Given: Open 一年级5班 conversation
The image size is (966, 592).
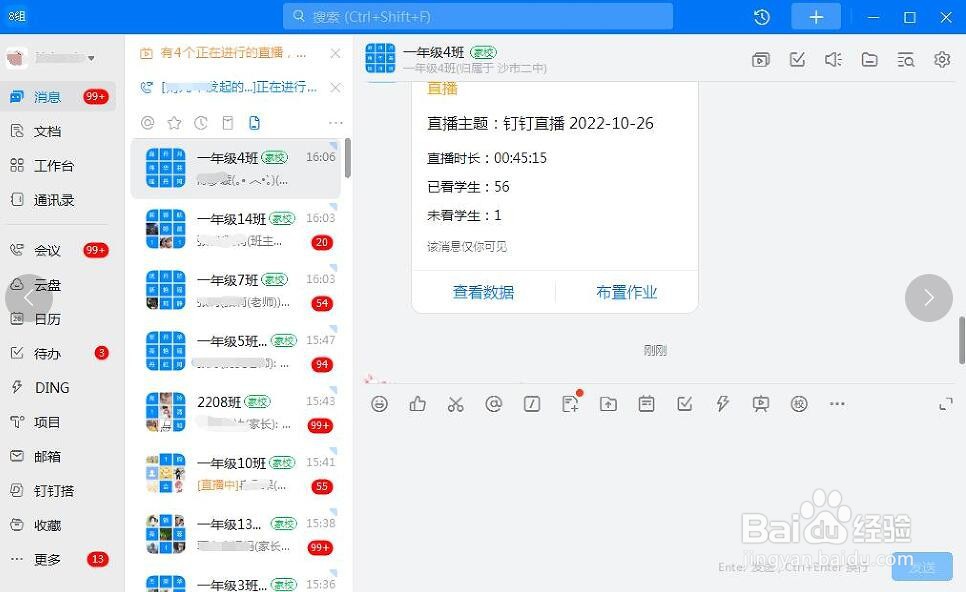Looking at the screenshot, I should [x=236, y=351].
